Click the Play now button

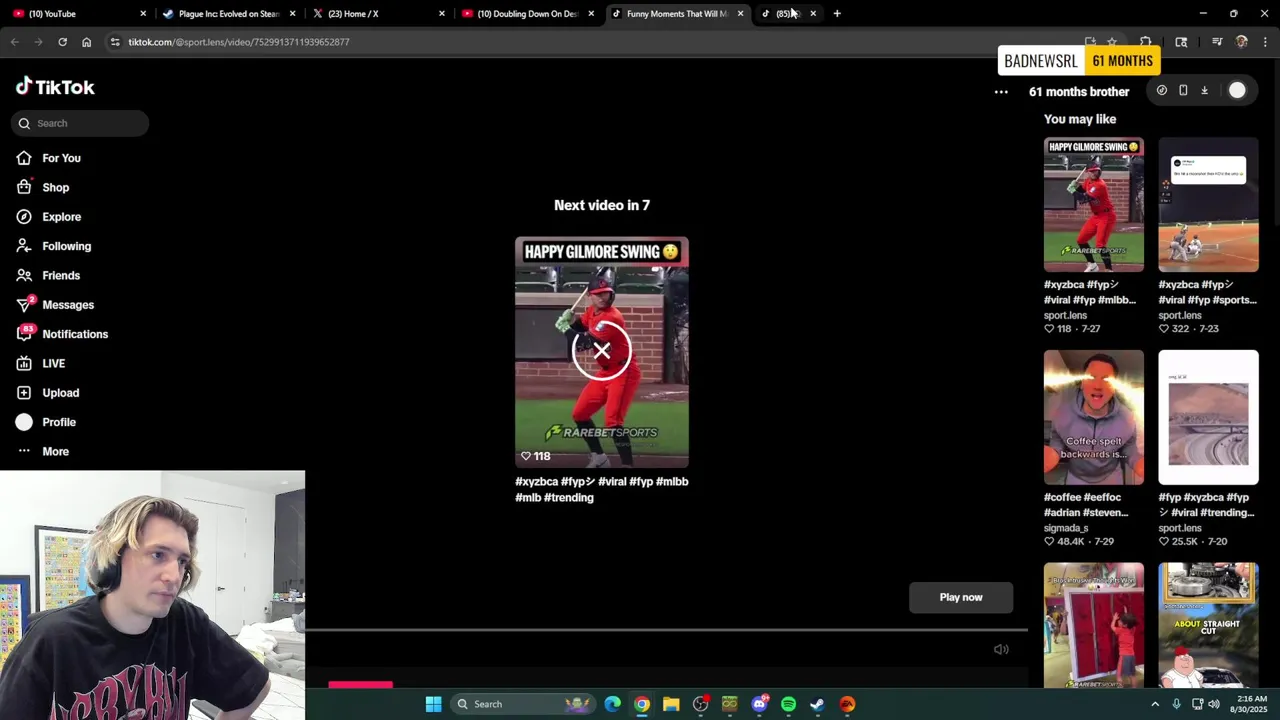coord(961,597)
